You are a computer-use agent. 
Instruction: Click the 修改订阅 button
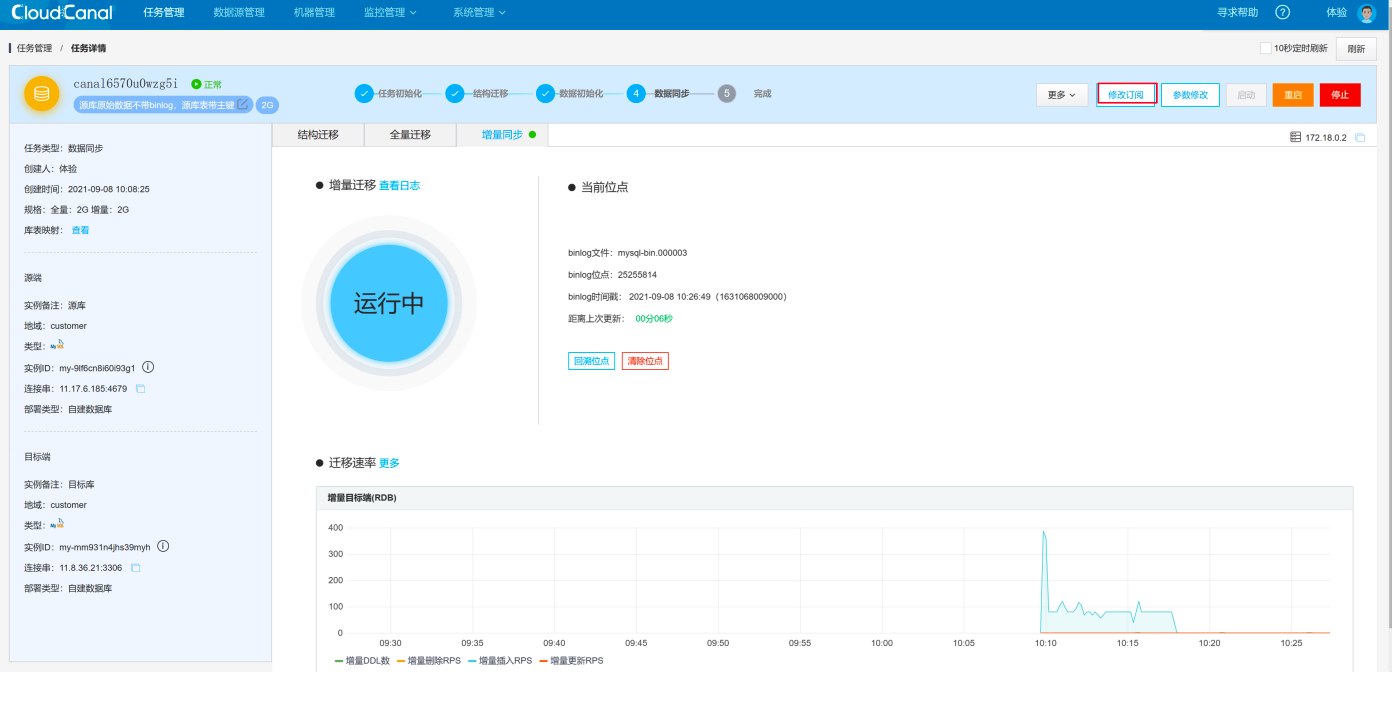tap(1126, 95)
